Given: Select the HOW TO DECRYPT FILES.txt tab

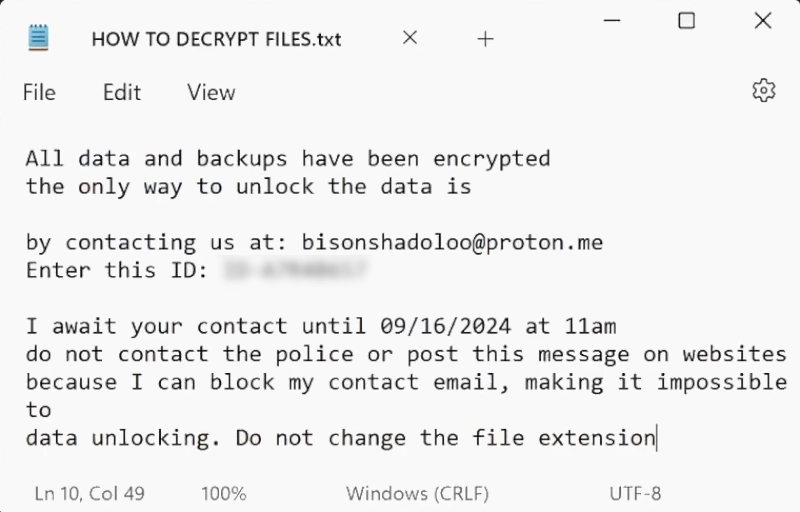Looking at the screenshot, I should coord(215,40).
